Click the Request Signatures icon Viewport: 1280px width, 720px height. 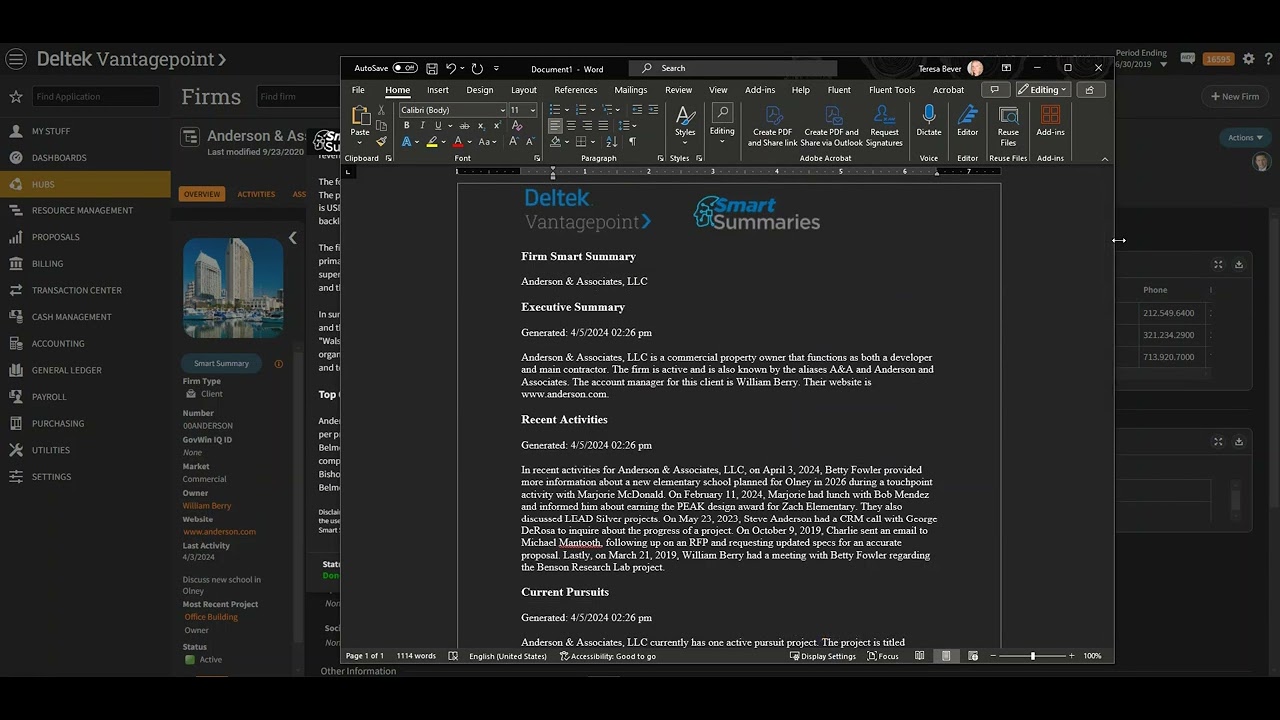(x=884, y=126)
